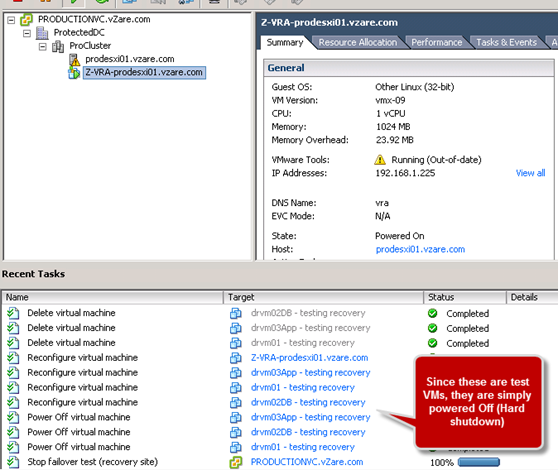Screen dimensions: 558x470
Task: Select host prodesxi01.vzare.com in the inventory tree
Action: 130,59
